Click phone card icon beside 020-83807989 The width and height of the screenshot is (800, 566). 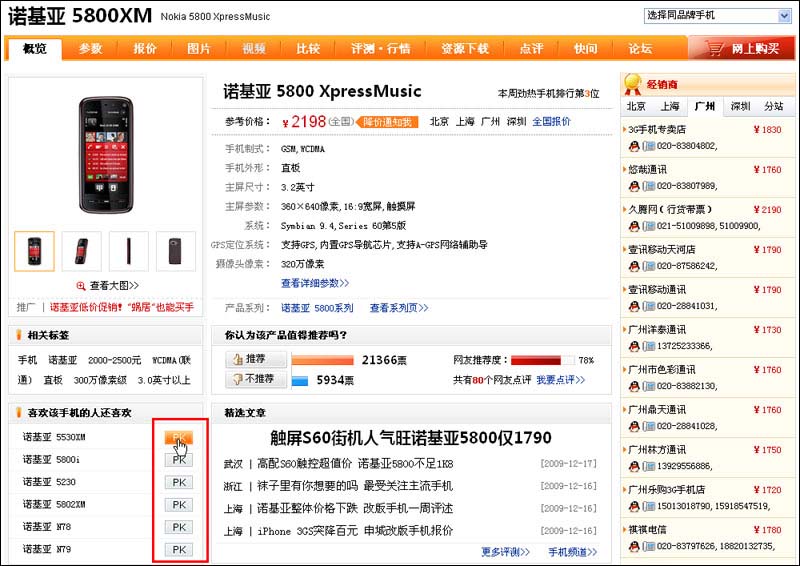coord(648,186)
